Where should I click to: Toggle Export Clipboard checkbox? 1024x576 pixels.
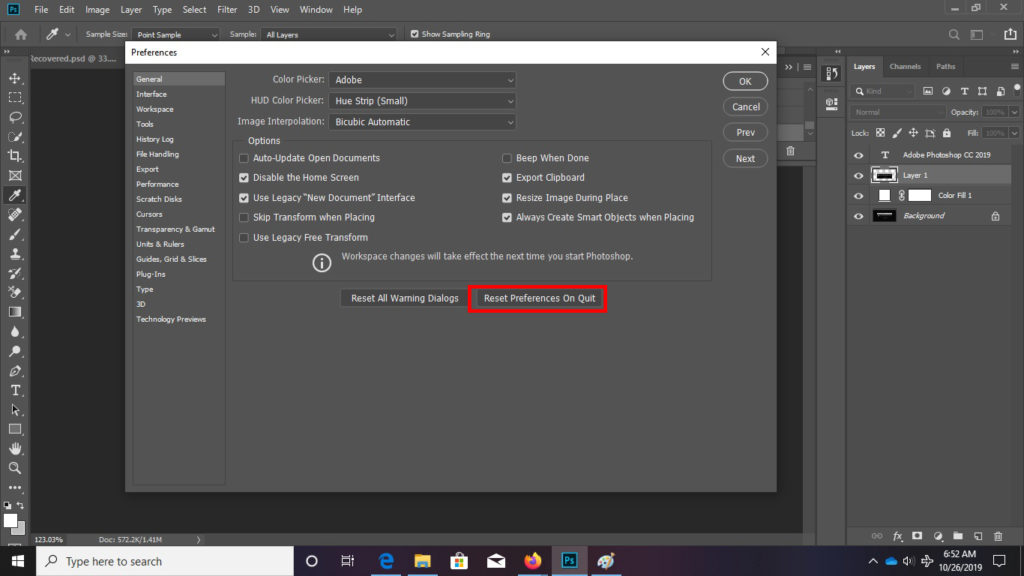pyautogui.click(x=507, y=178)
